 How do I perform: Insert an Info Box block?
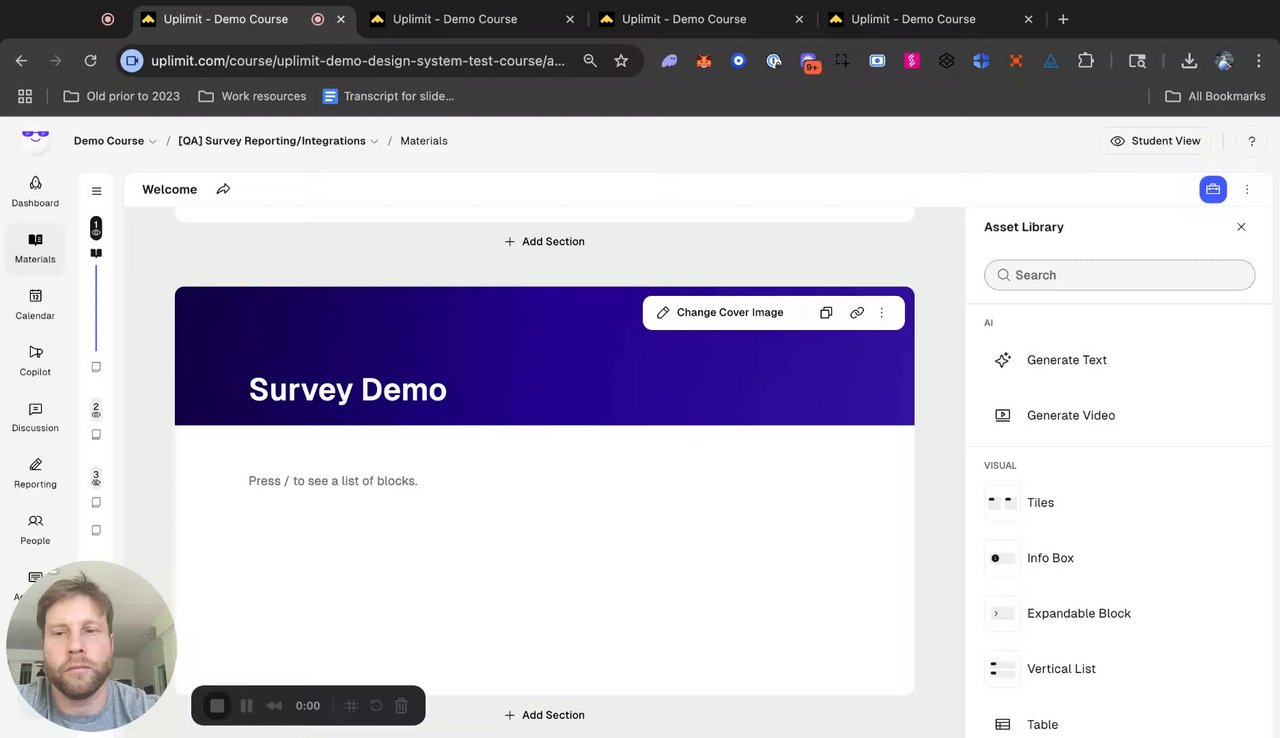coord(1120,558)
